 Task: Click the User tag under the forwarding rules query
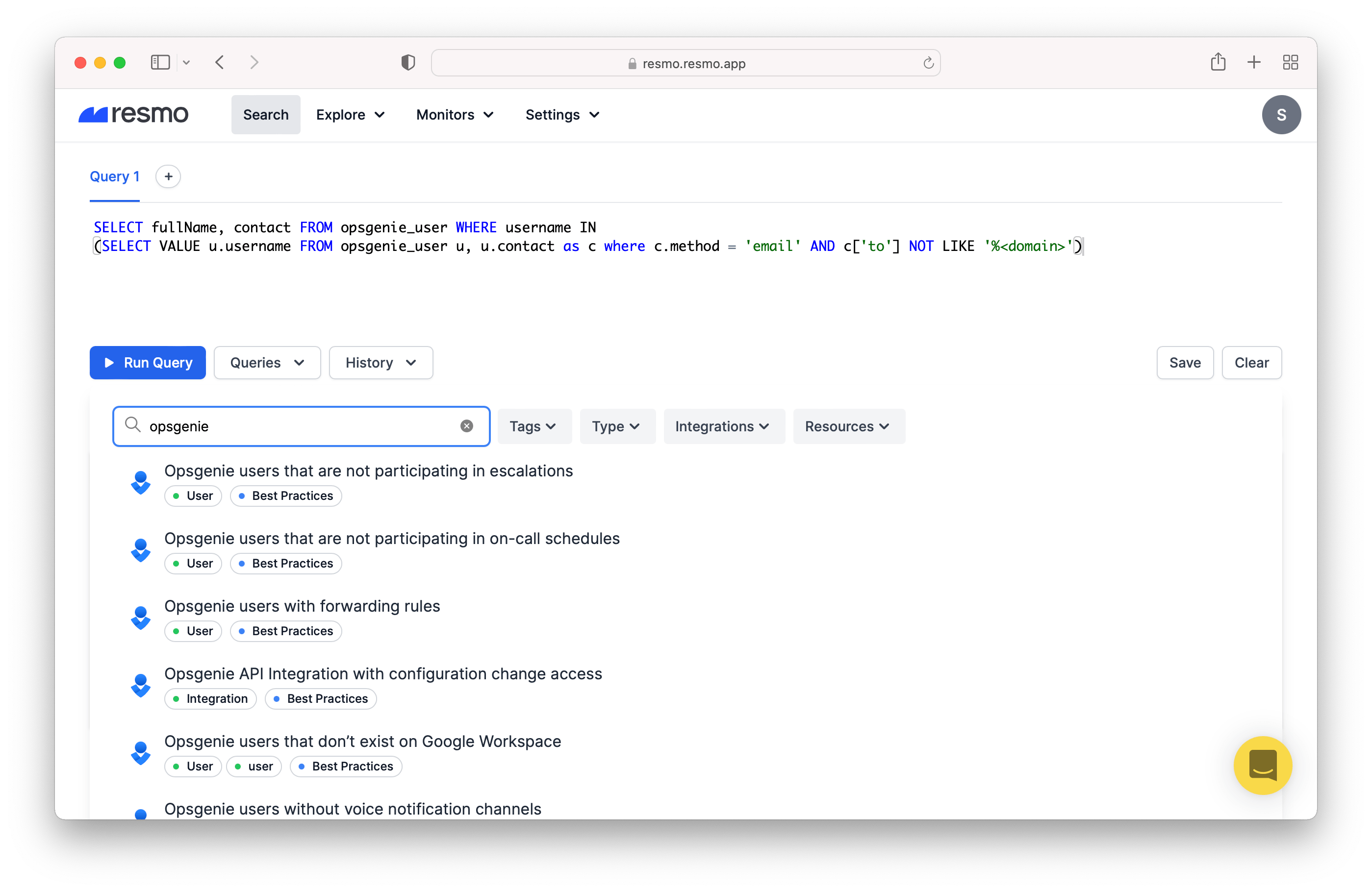click(193, 631)
